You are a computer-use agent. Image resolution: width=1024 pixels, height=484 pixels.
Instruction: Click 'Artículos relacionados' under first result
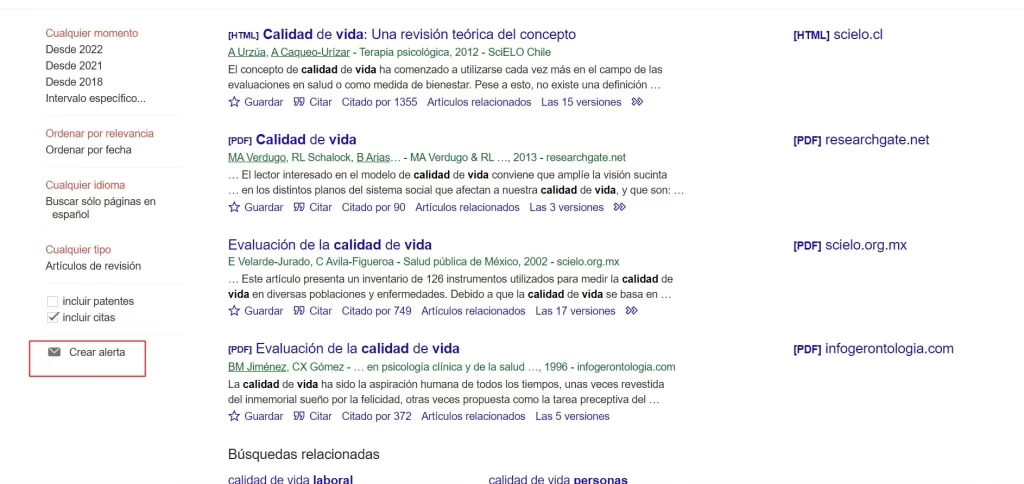479,102
